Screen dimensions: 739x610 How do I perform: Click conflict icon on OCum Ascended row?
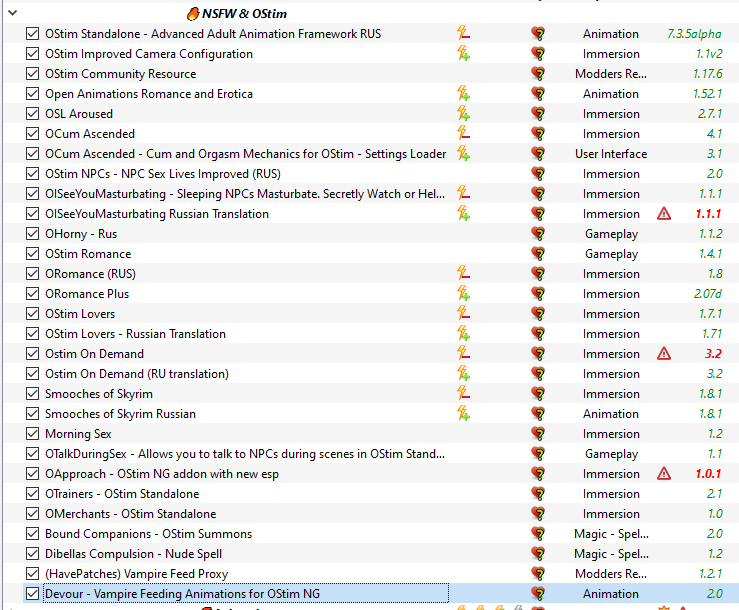tap(463, 133)
